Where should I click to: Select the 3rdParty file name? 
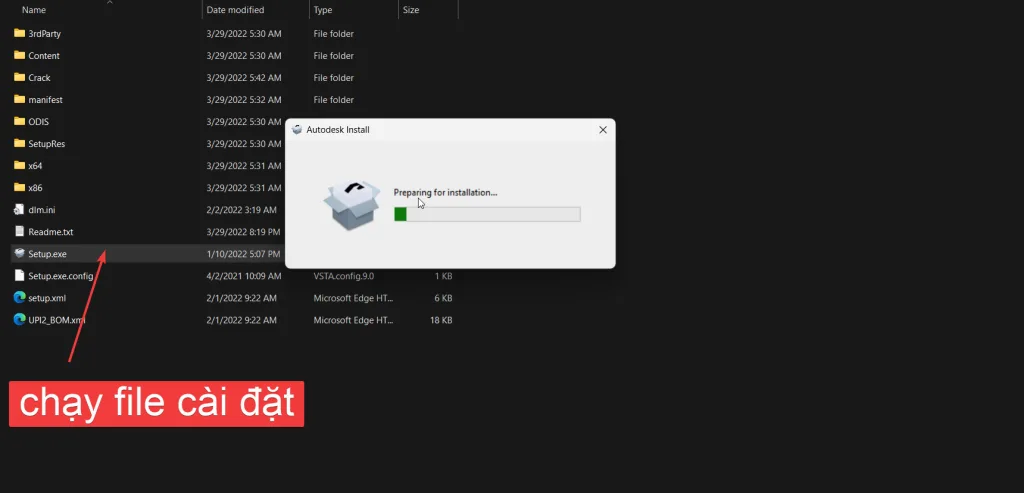pos(44,33)
